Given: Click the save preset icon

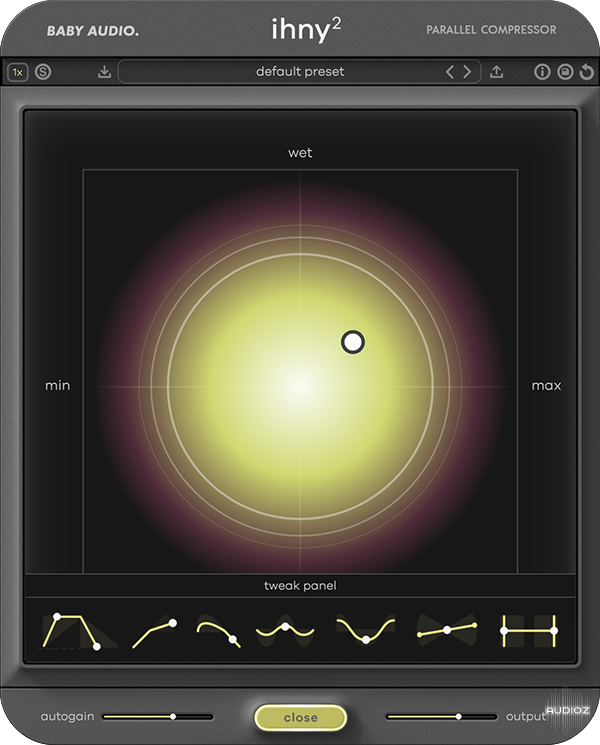Looking at the screenshot, I should coord(565,72).
